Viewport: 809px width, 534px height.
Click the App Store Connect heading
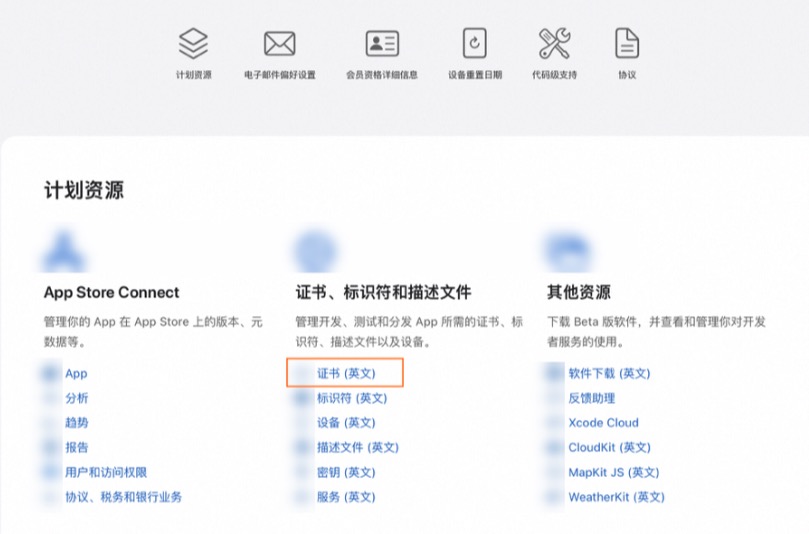click(x=111, y=293)
